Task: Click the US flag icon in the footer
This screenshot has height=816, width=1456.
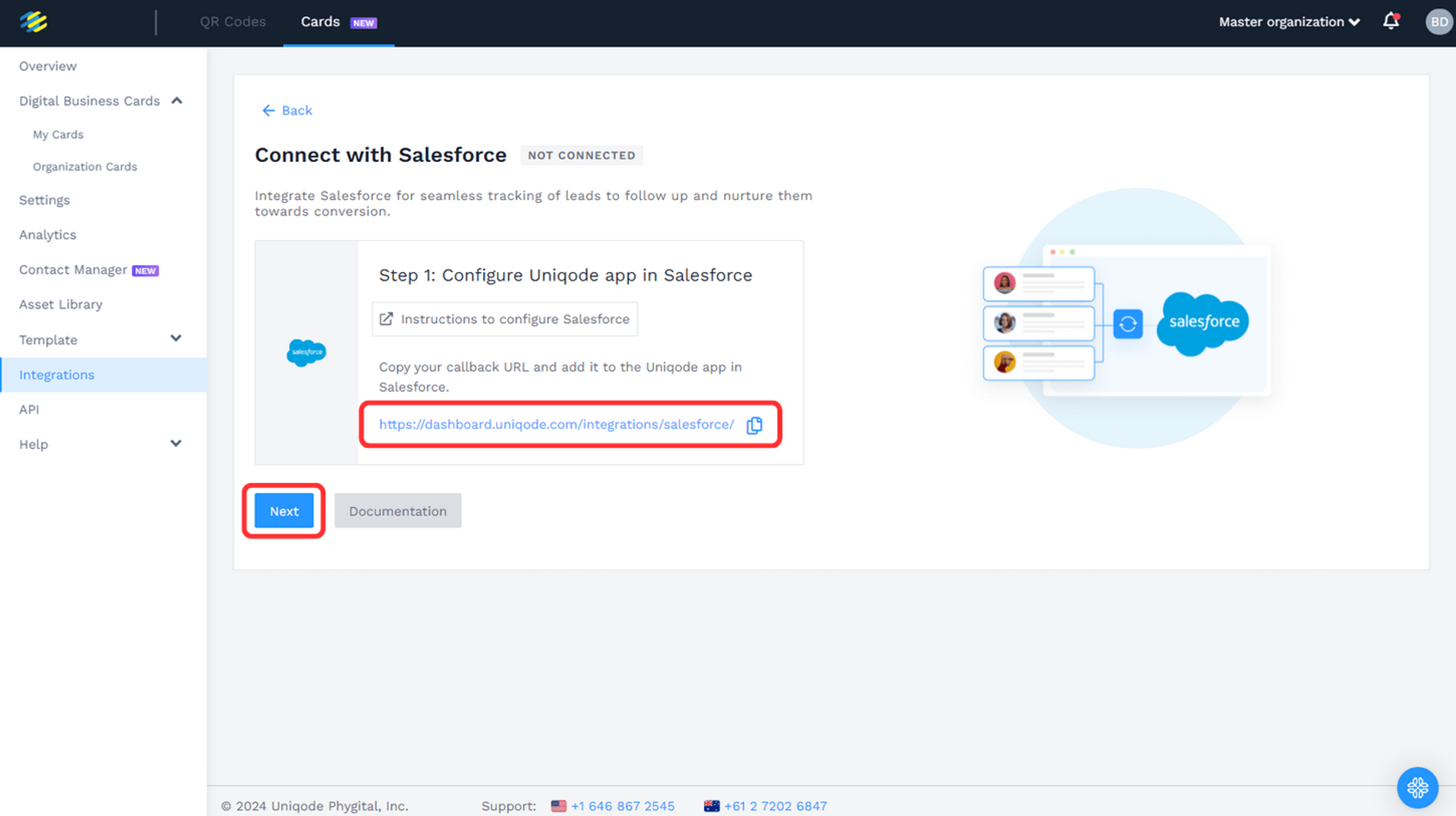Action: pyautogui.click(x=559, y=806)
